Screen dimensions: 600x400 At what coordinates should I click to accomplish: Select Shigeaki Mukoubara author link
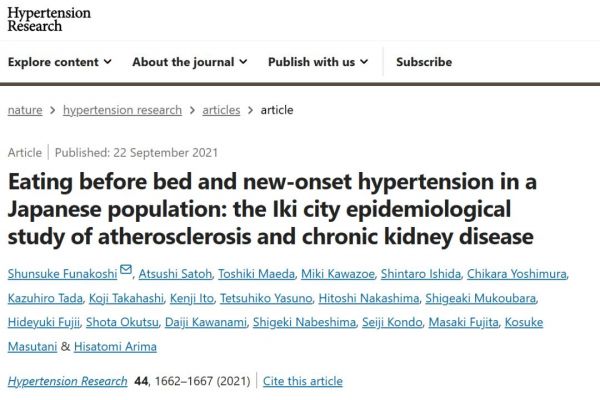pyautogui.click(x=481, y=298)
